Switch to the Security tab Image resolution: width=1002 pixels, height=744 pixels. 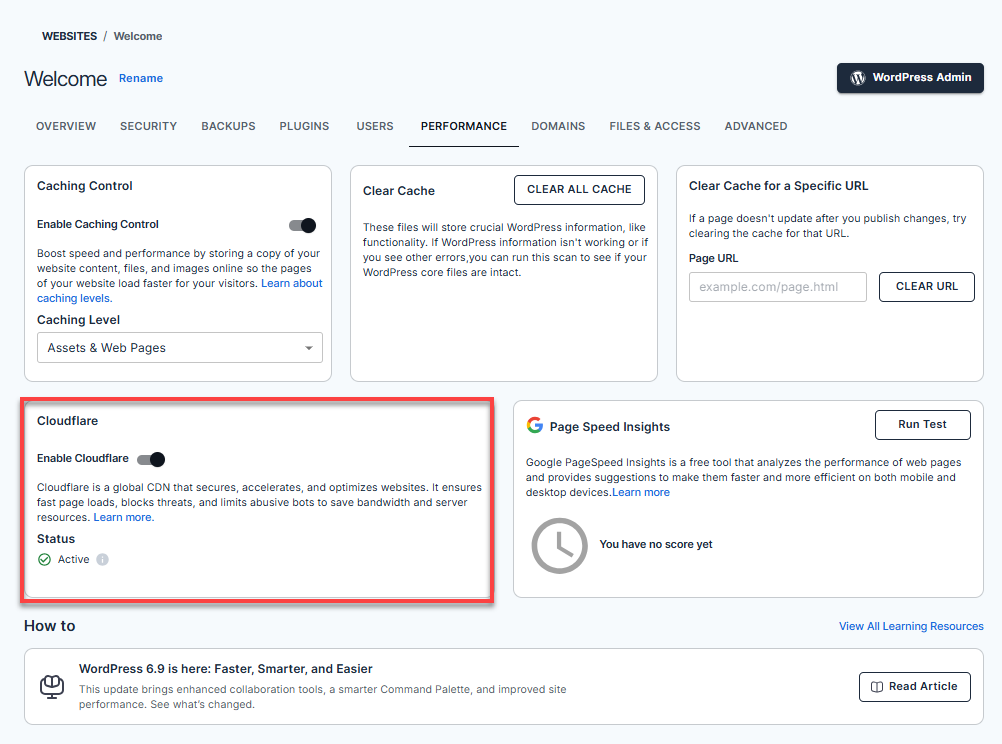tap(148, 126)
